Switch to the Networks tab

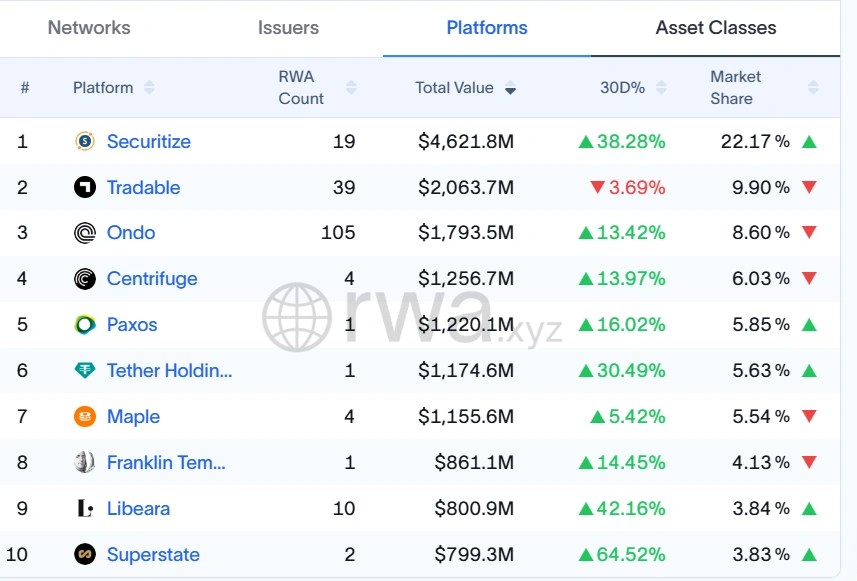88,29
